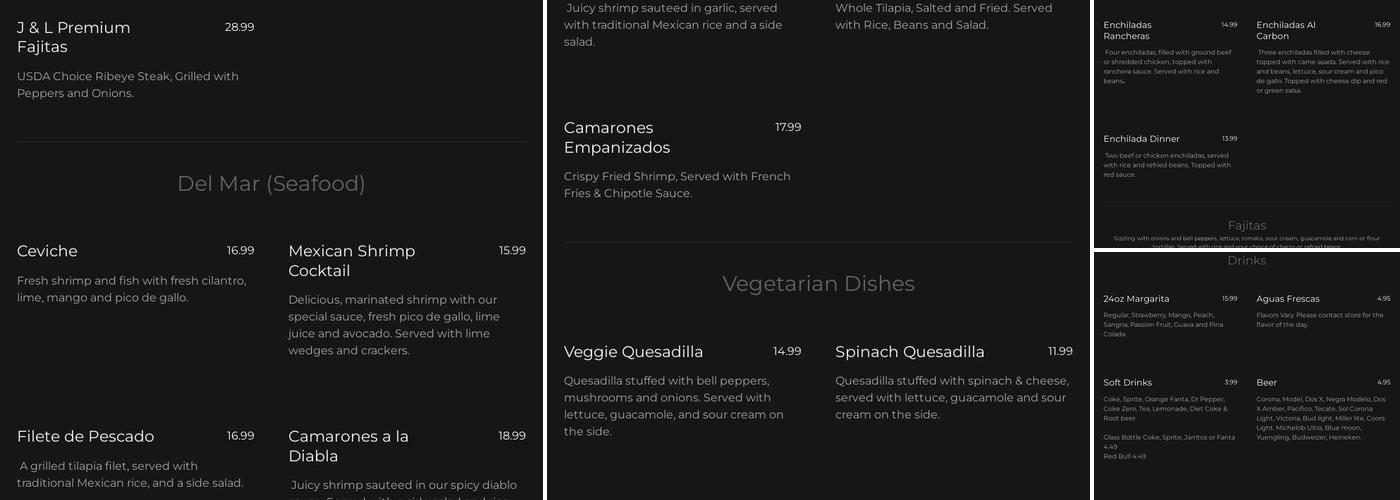The height and width of the screenshot is (500, 1400).
Task: Select the Camarones a la Diabla item
Action: pos(348,446)
